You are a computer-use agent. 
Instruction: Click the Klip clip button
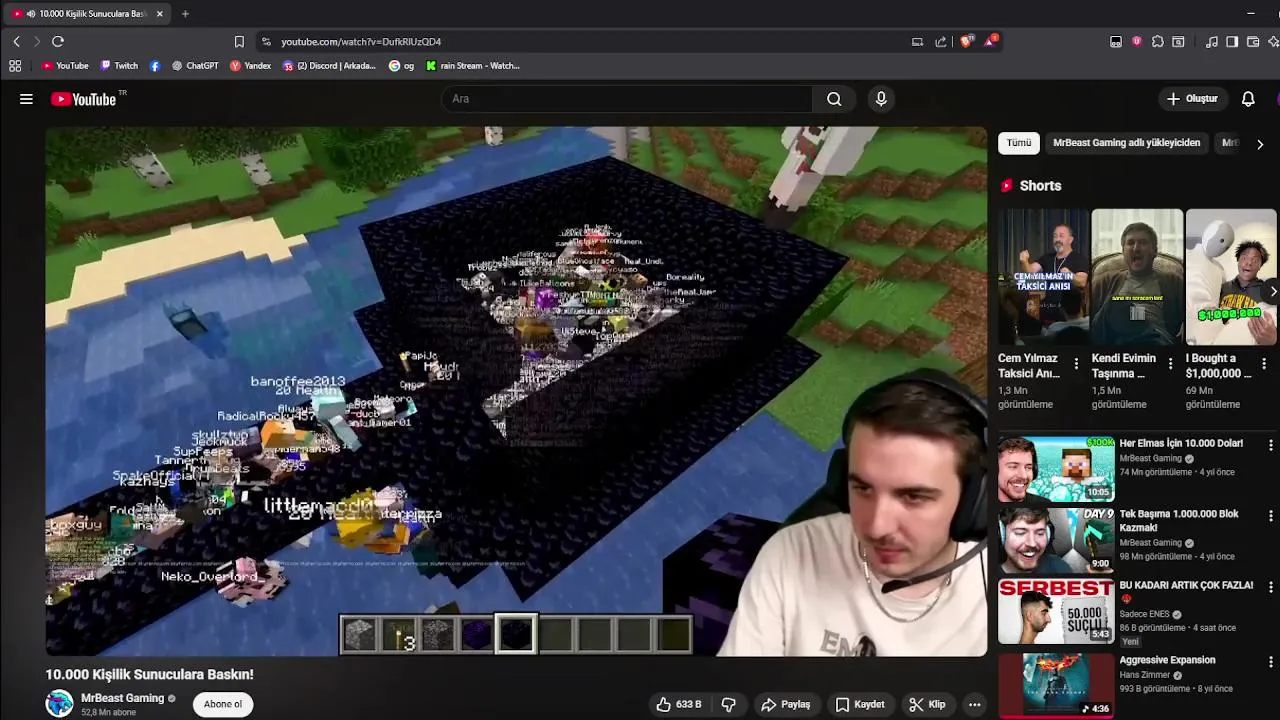click(x=927, y=704)
